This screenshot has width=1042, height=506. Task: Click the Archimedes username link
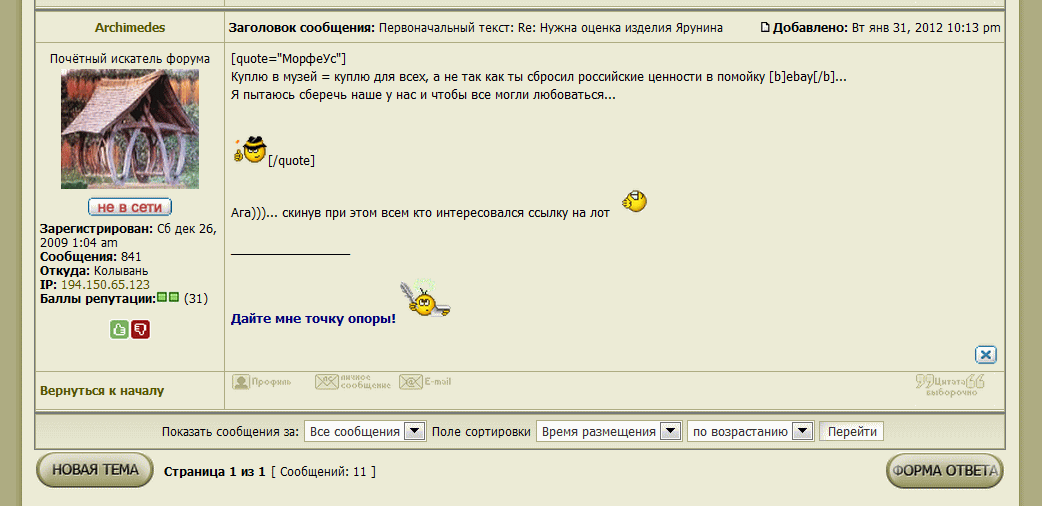[x=130, y=28]
